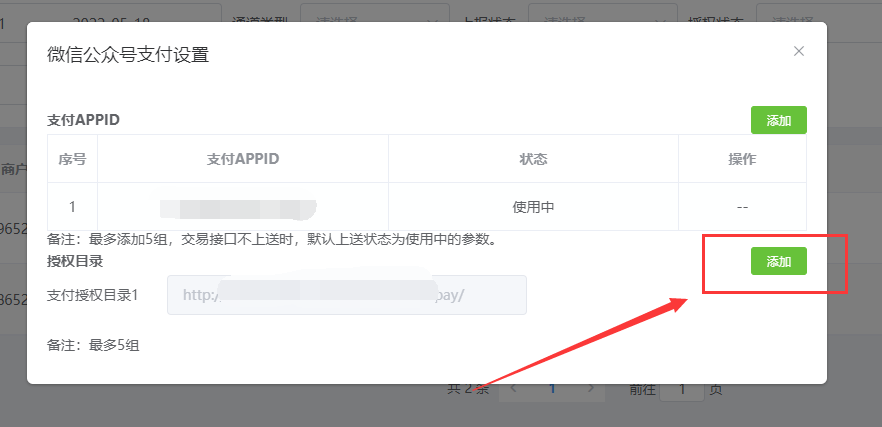882x427 pixels.
Task: Click the 授权目录 section heading
Action: click(x=75, y=261)
